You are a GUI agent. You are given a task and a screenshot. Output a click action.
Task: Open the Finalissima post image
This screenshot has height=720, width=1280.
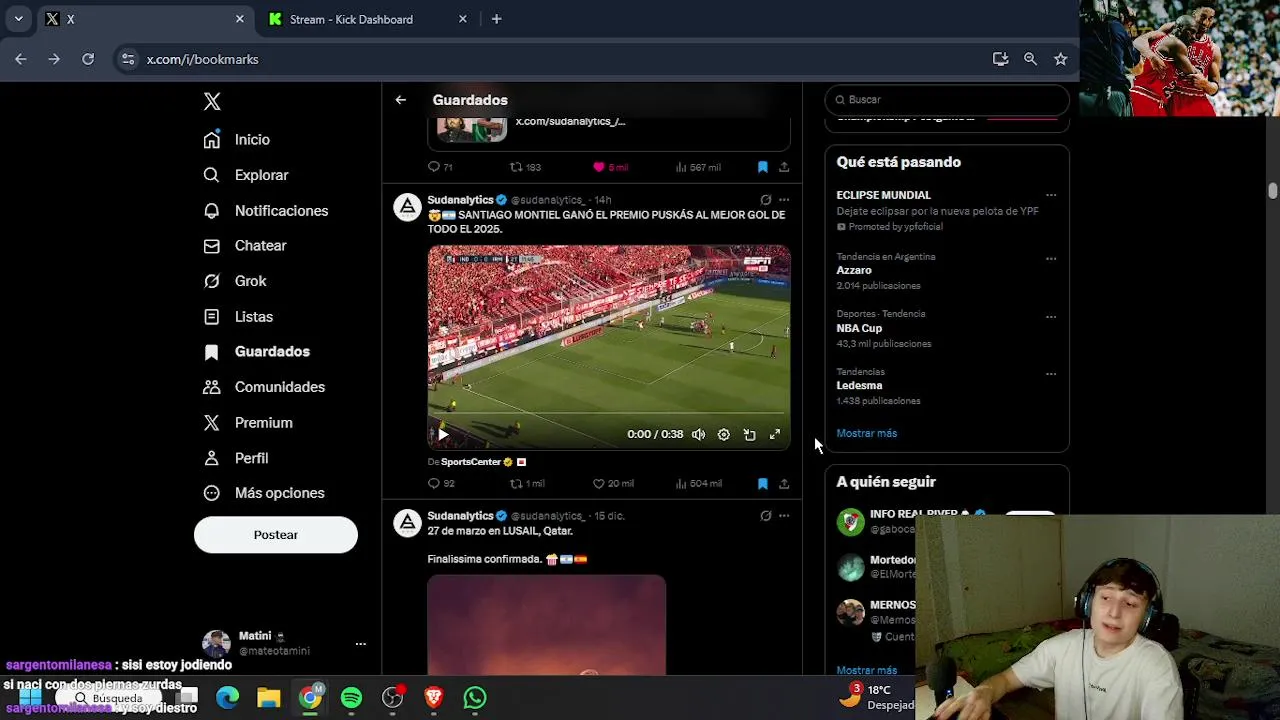546,625
